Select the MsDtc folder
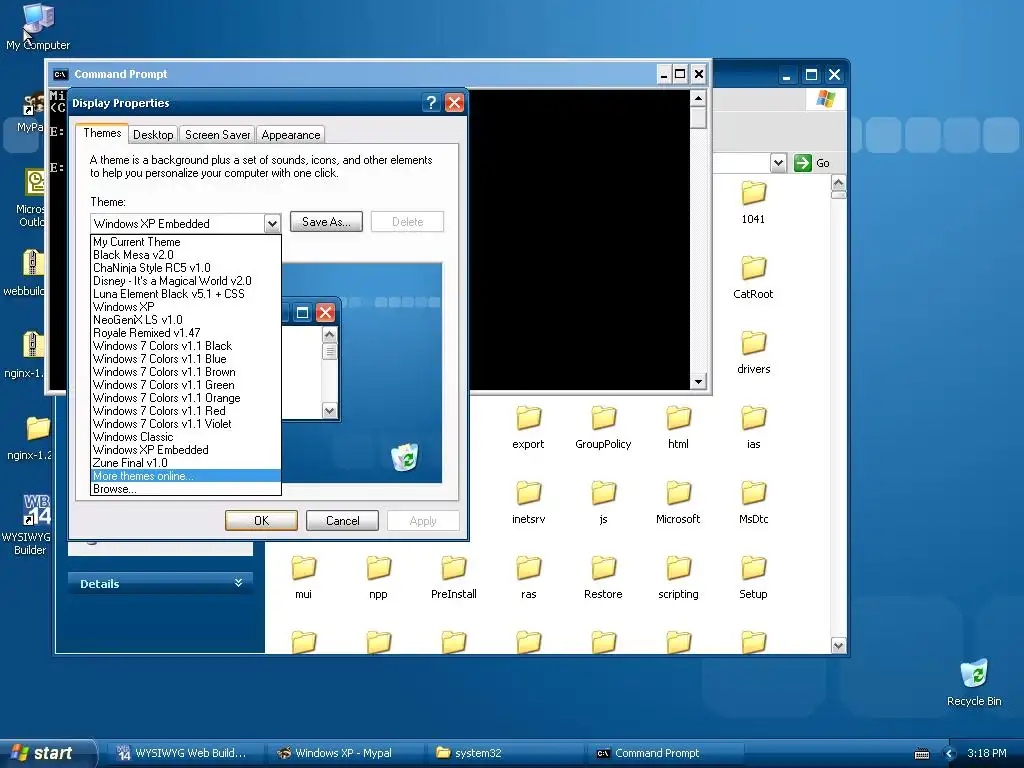The image size is (1024, 768). [x=753, y=503]
